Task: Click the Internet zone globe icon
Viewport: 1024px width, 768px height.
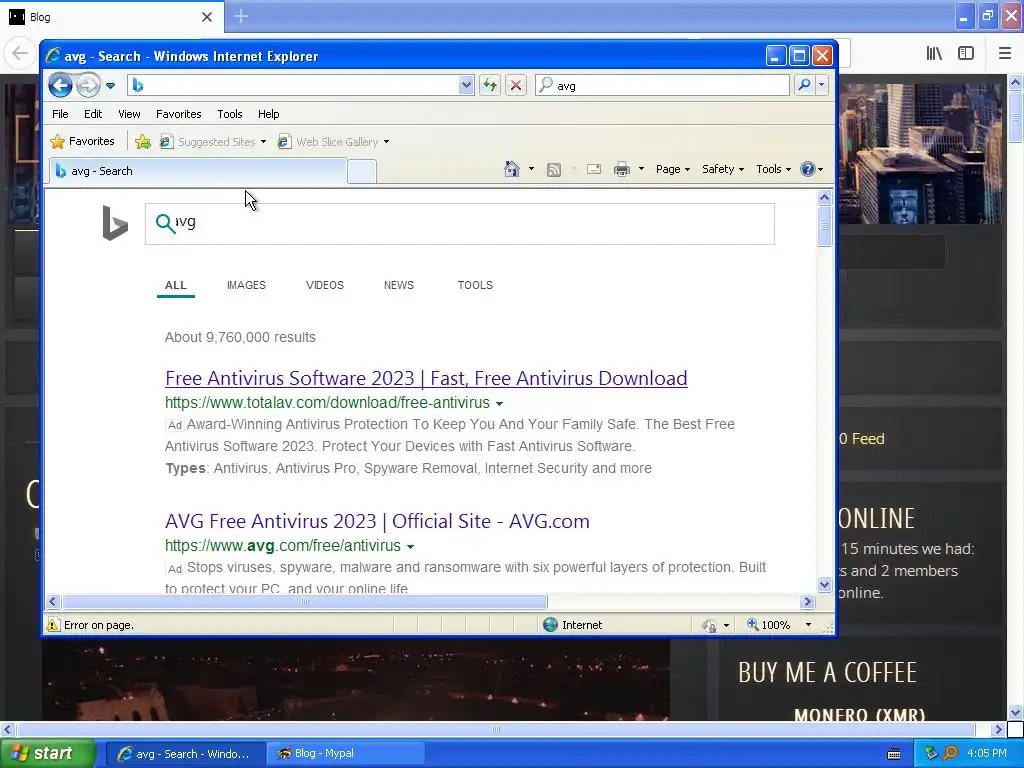Action: tap(551, 625)
